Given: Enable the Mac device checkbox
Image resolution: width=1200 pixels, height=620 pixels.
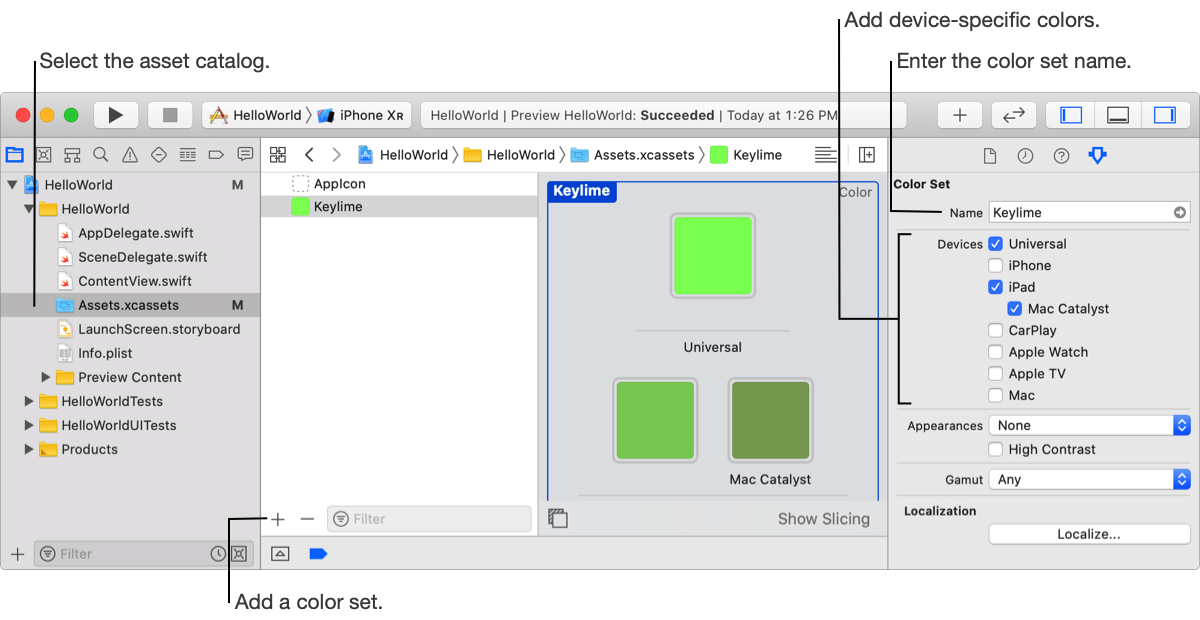Looking at the screenshot, I should point(995,395).
